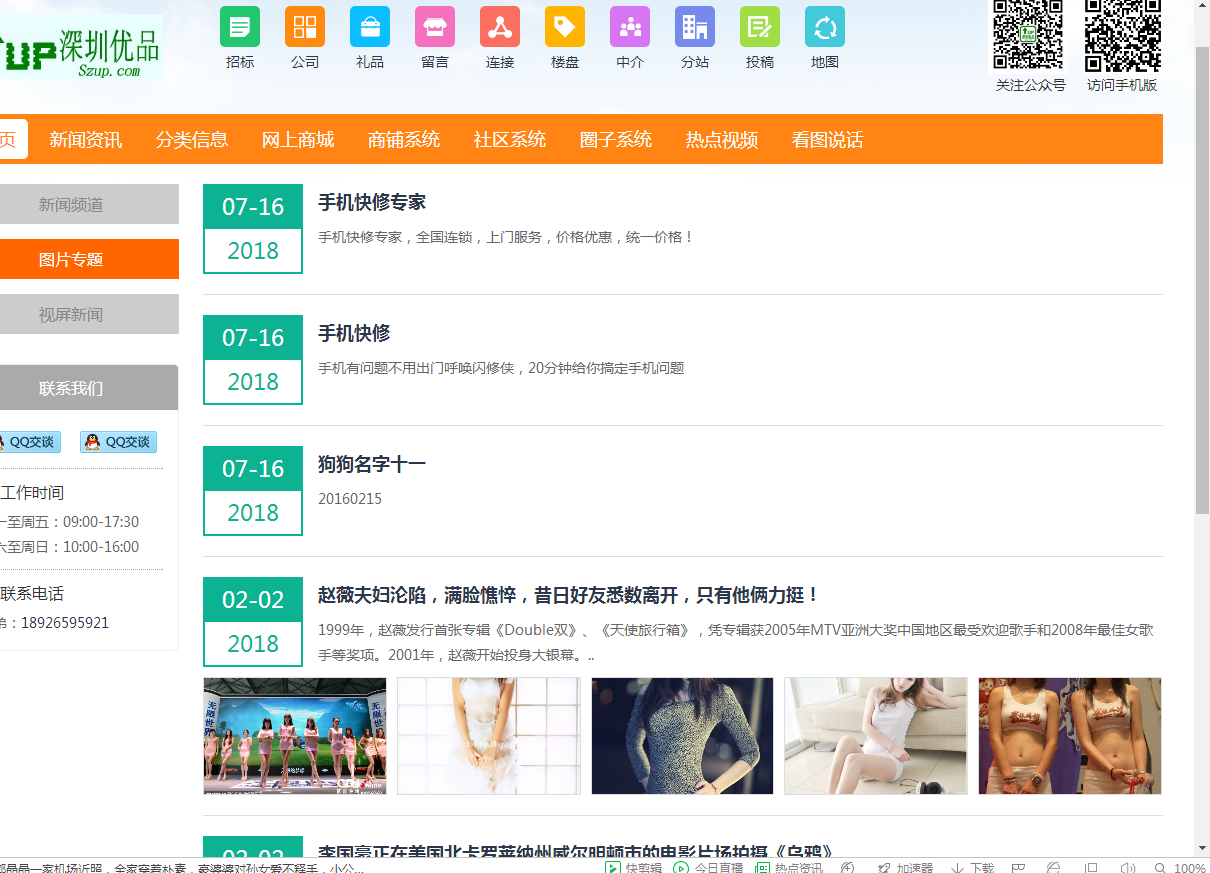Image resolution: width=1210 pixels, height=873 pixels.
Task: Click the vertical page scrollbar
Action: (1202, 300)
